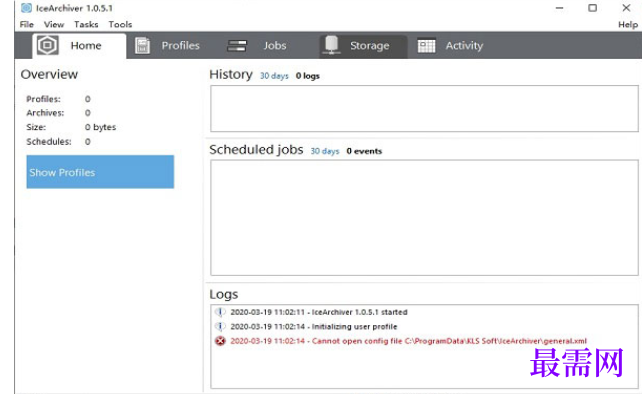The image size is (642, 394).
Task: Click the Storage drive icon
Action: [331, 45]
